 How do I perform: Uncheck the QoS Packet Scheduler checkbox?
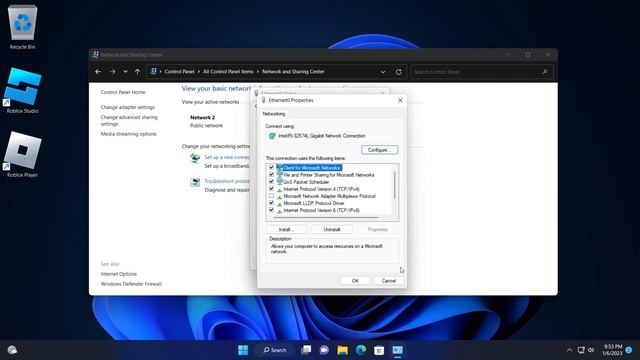coord(271,182)
